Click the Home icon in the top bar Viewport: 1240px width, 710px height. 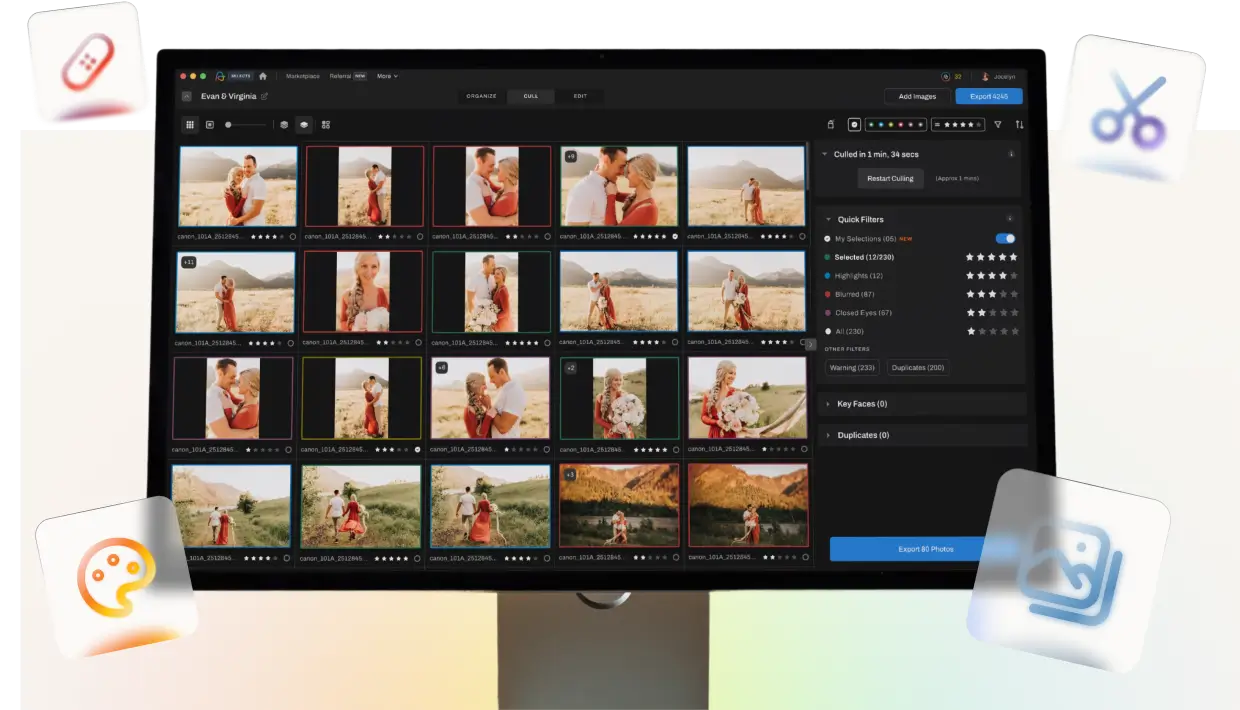(263, 76)
